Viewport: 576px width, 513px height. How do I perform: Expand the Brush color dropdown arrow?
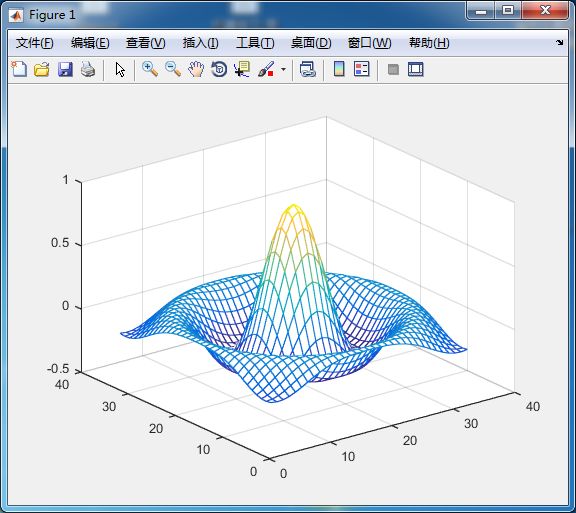[283, 69]
